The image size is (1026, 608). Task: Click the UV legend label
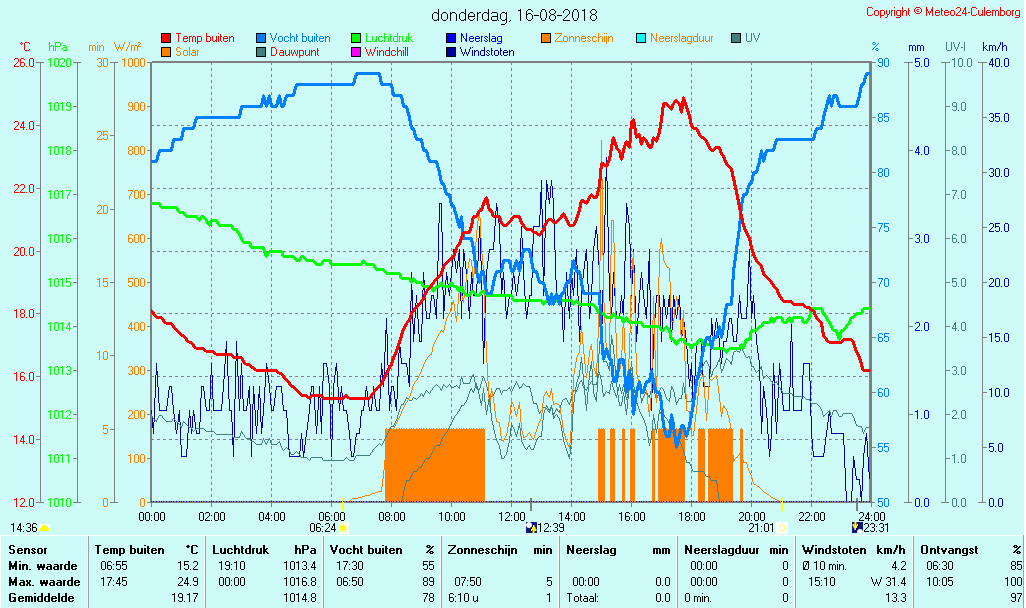coord(752,38)
